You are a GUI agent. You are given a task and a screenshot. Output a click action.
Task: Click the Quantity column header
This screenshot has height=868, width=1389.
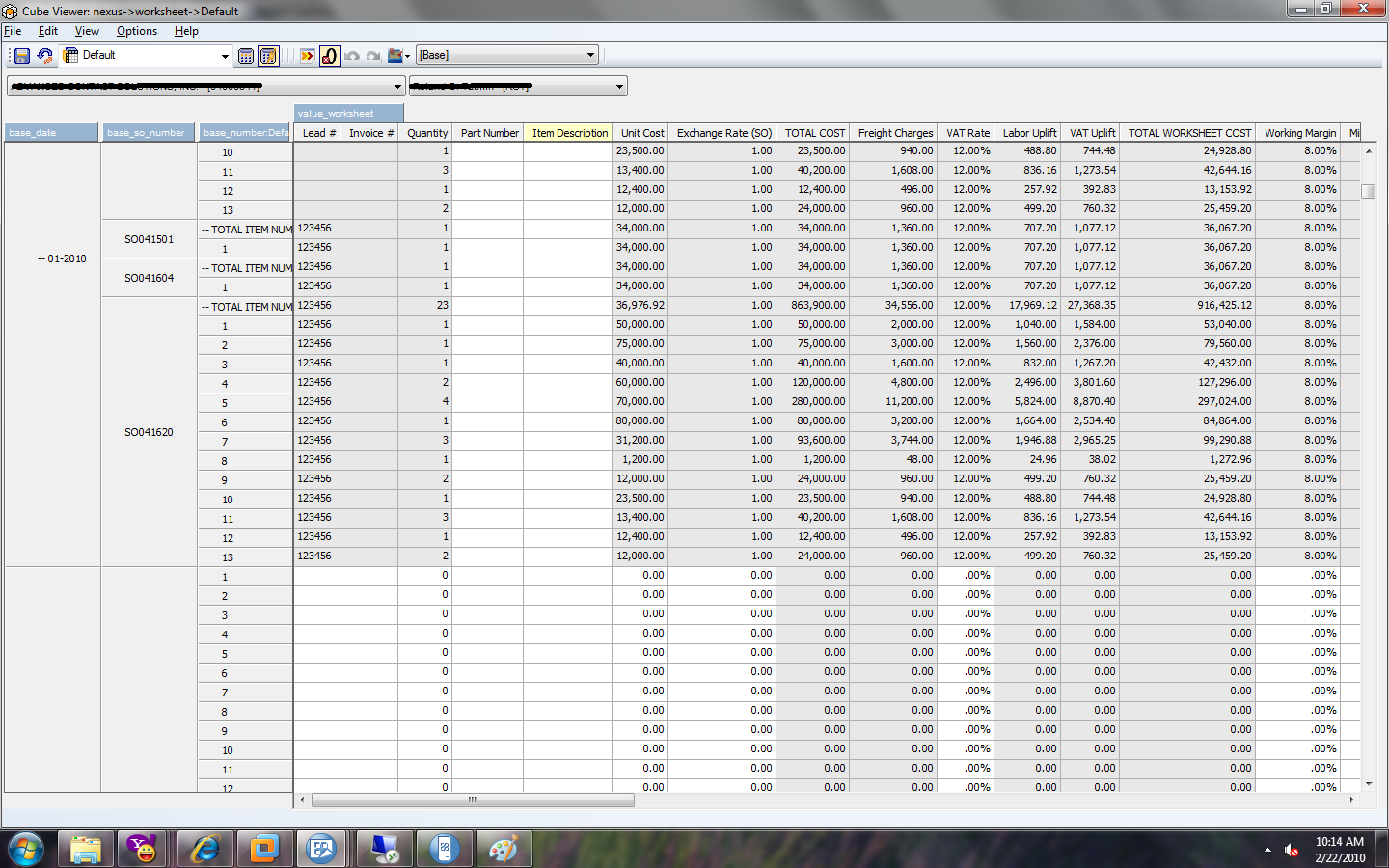(x=426, y=133)
